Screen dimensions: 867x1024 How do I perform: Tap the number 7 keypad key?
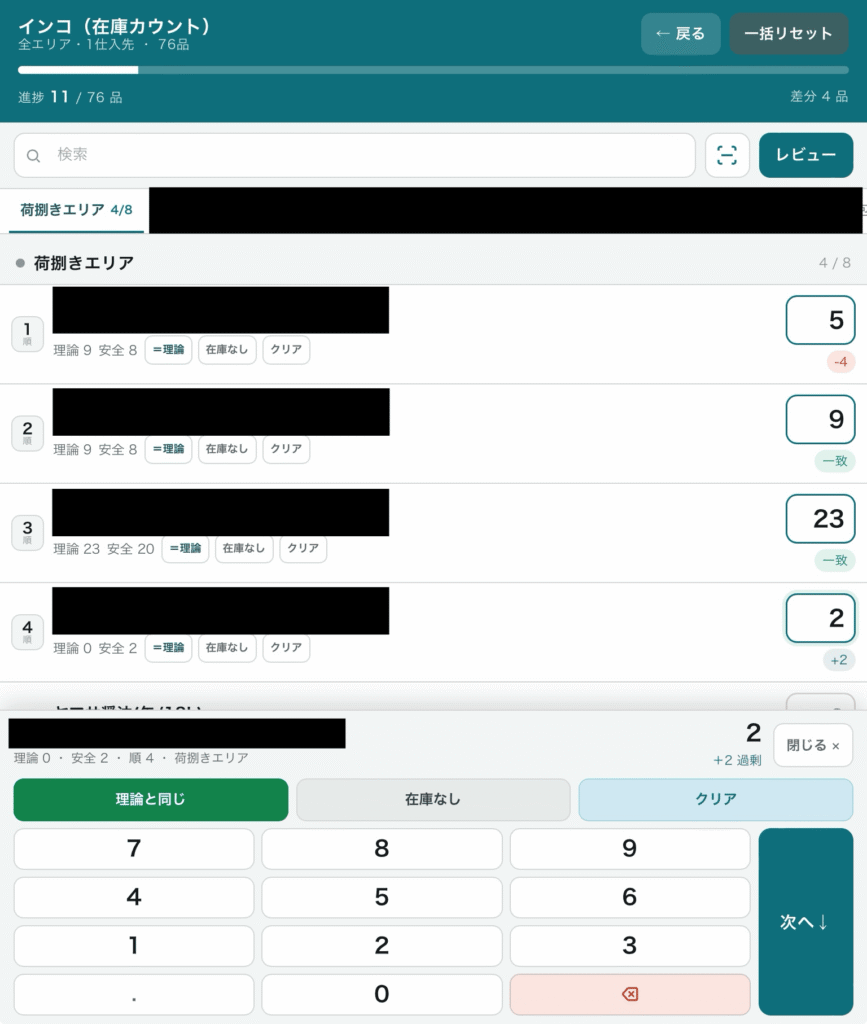point(134,848)
